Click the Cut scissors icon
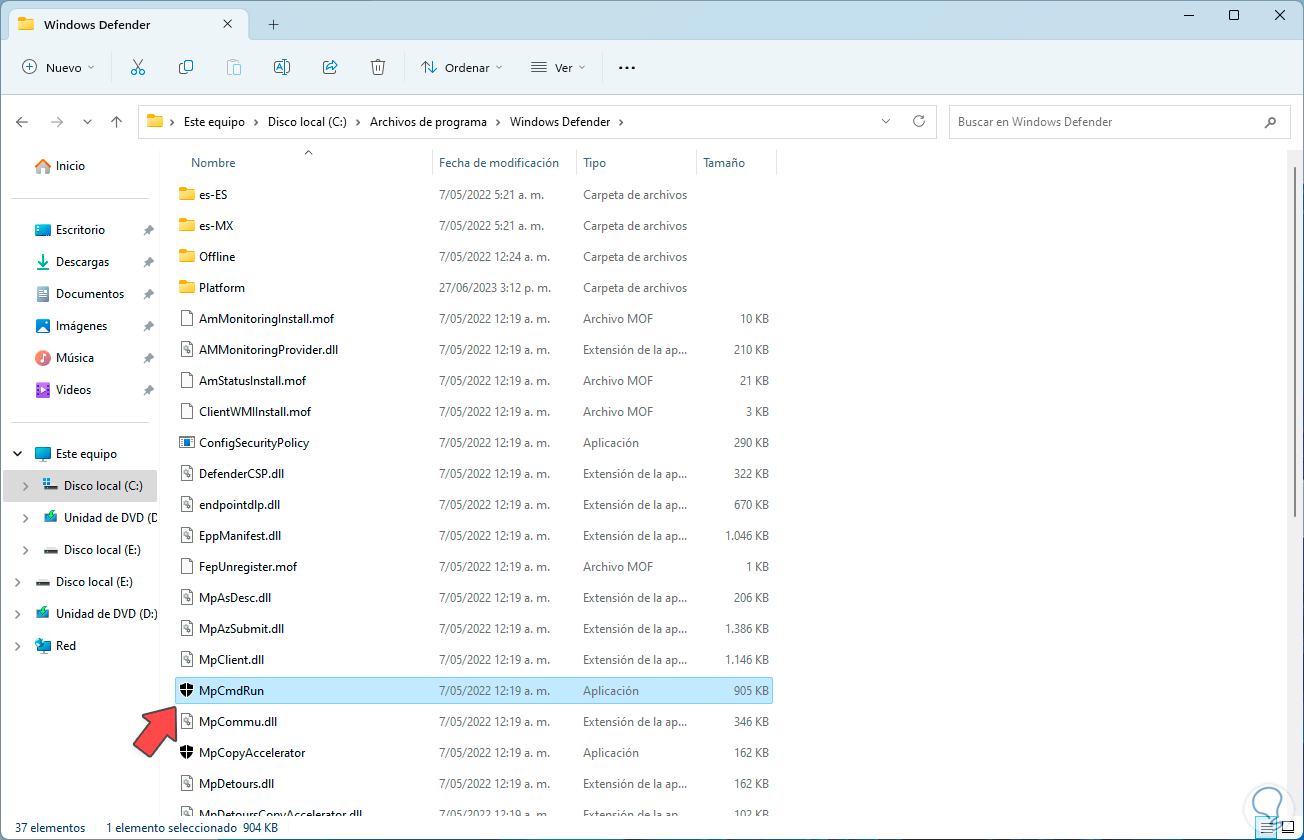Viewport: 1304px width, 840px height. (x=138, y=67)
